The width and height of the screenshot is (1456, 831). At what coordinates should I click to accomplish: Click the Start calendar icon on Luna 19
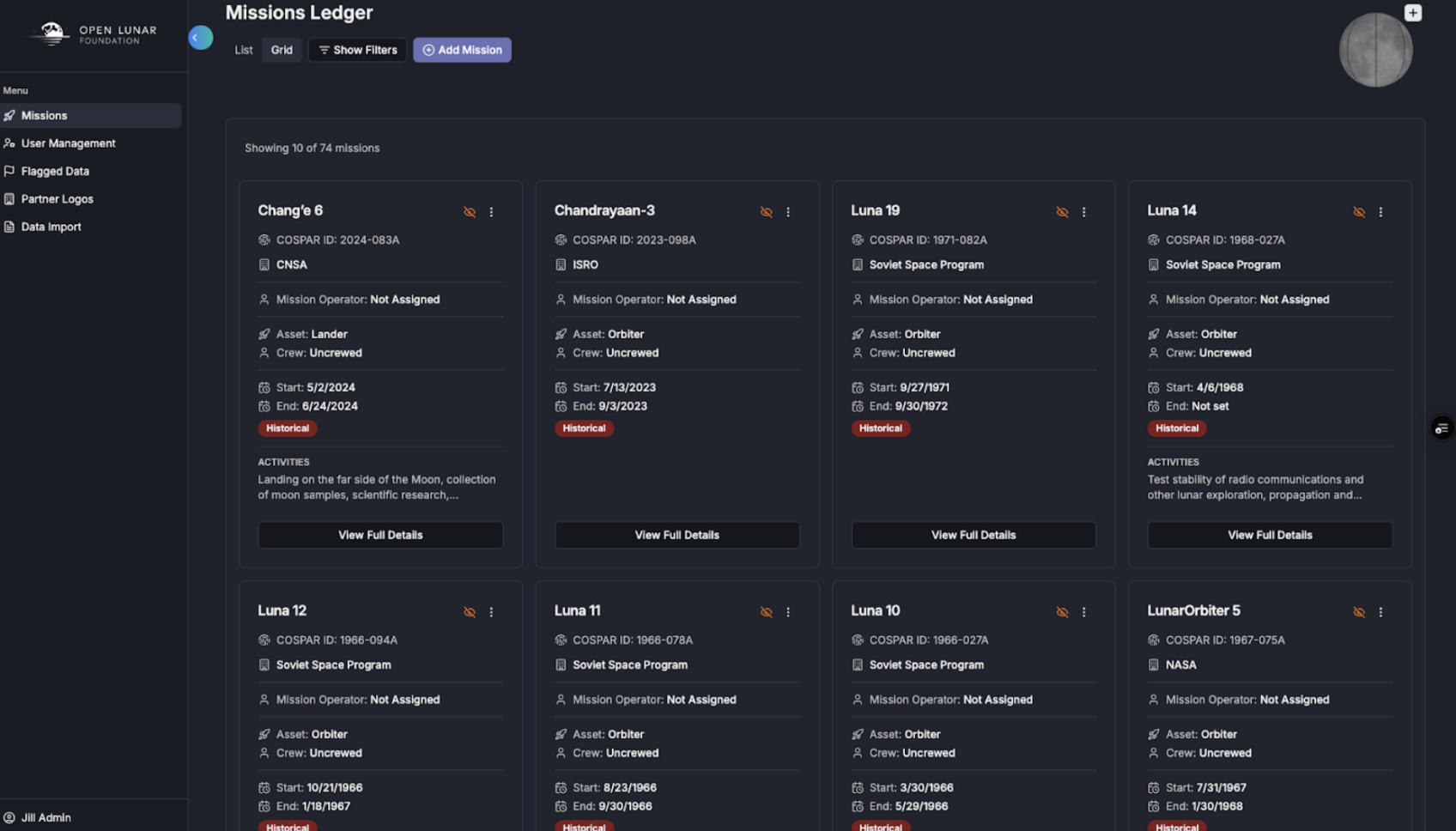click(x=857, y=388)
